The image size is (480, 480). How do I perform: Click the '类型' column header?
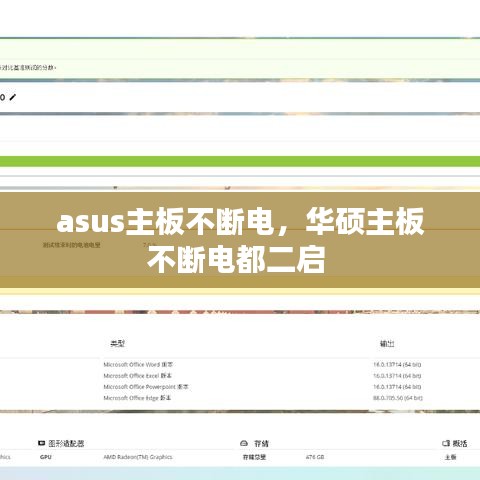coord(117,343)
